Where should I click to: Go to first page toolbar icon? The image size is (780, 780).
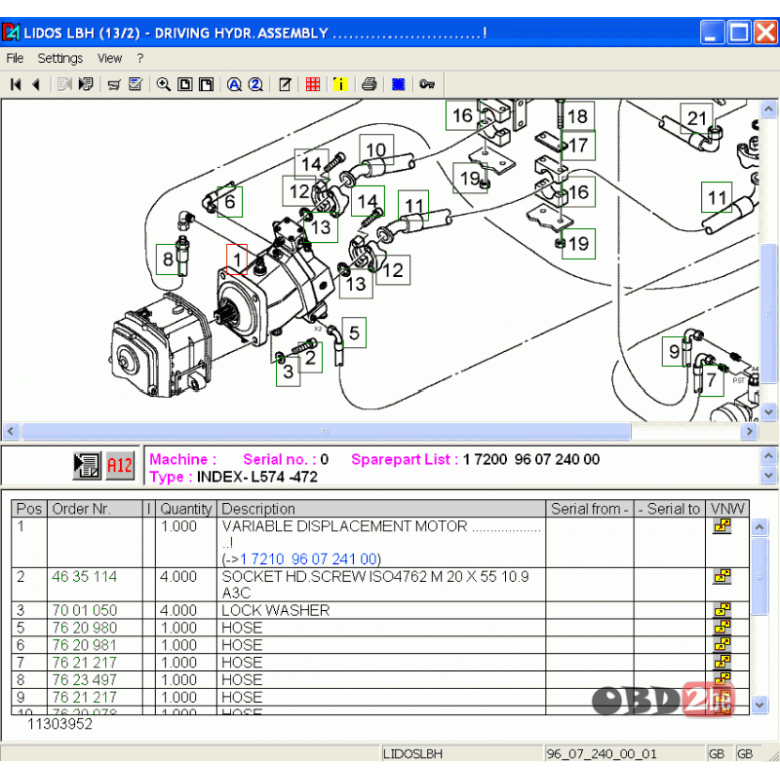point(16,85)
